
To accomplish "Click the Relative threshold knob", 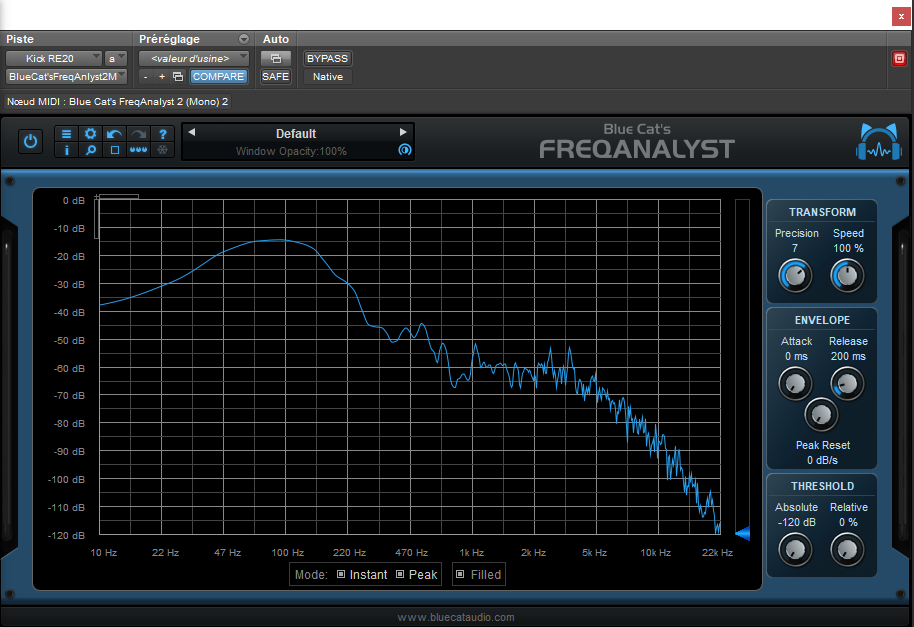I will 847,549.
